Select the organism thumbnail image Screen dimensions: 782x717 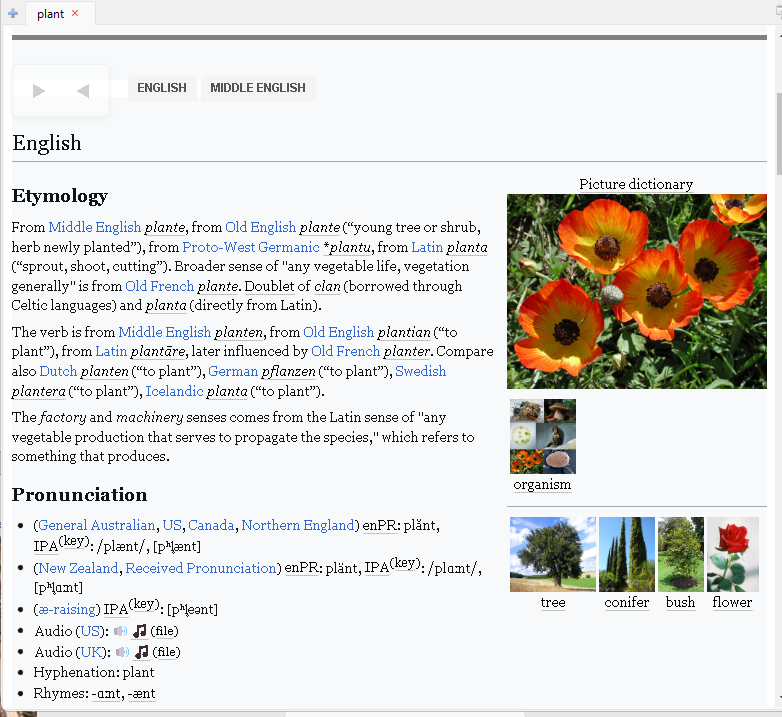542,436
